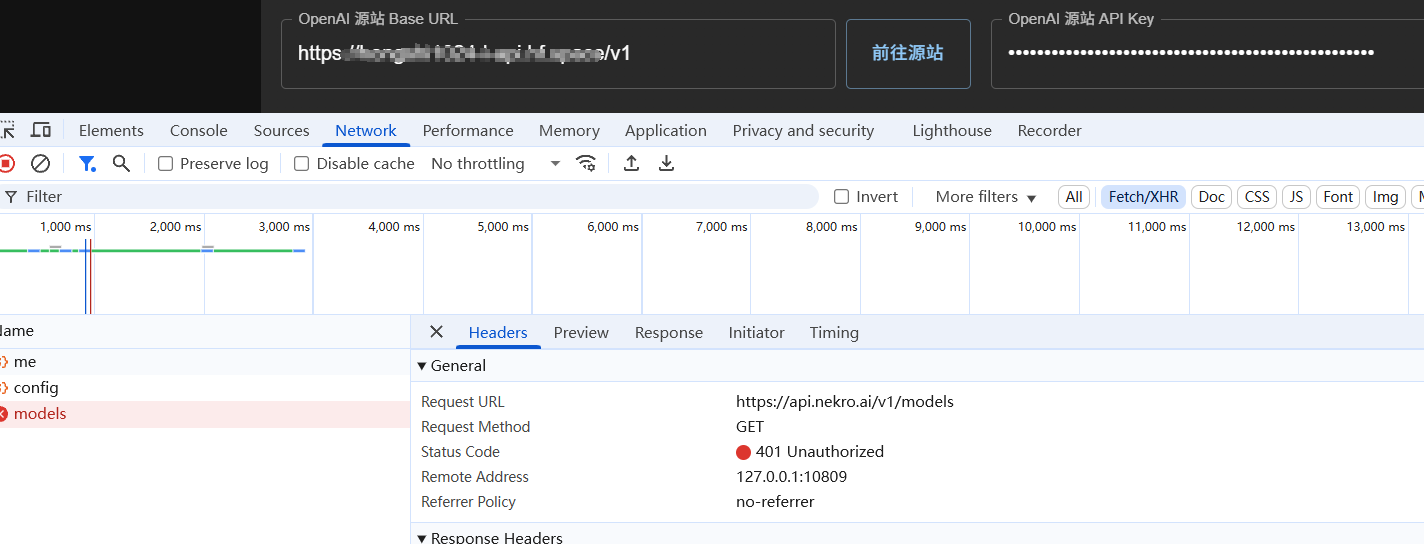1424x544 pixels.
Task: Expand the More filters dropdown
Action: pos(986,197)
